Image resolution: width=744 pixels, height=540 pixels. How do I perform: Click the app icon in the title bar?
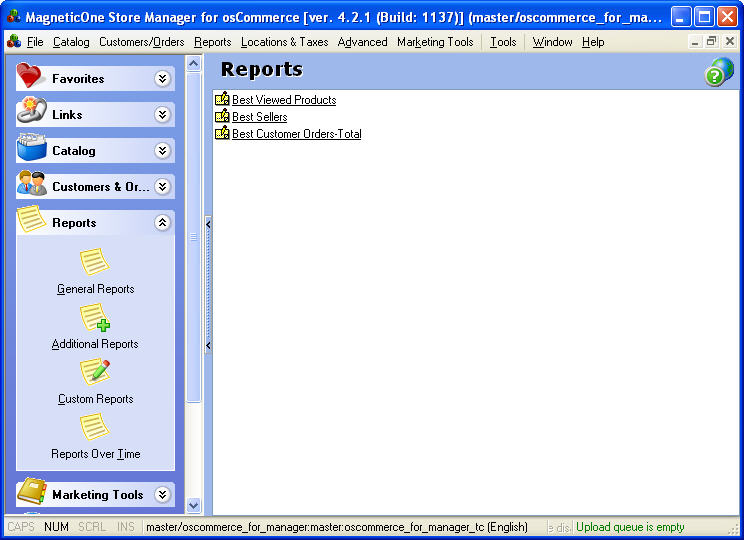click(x=14, y=18)
